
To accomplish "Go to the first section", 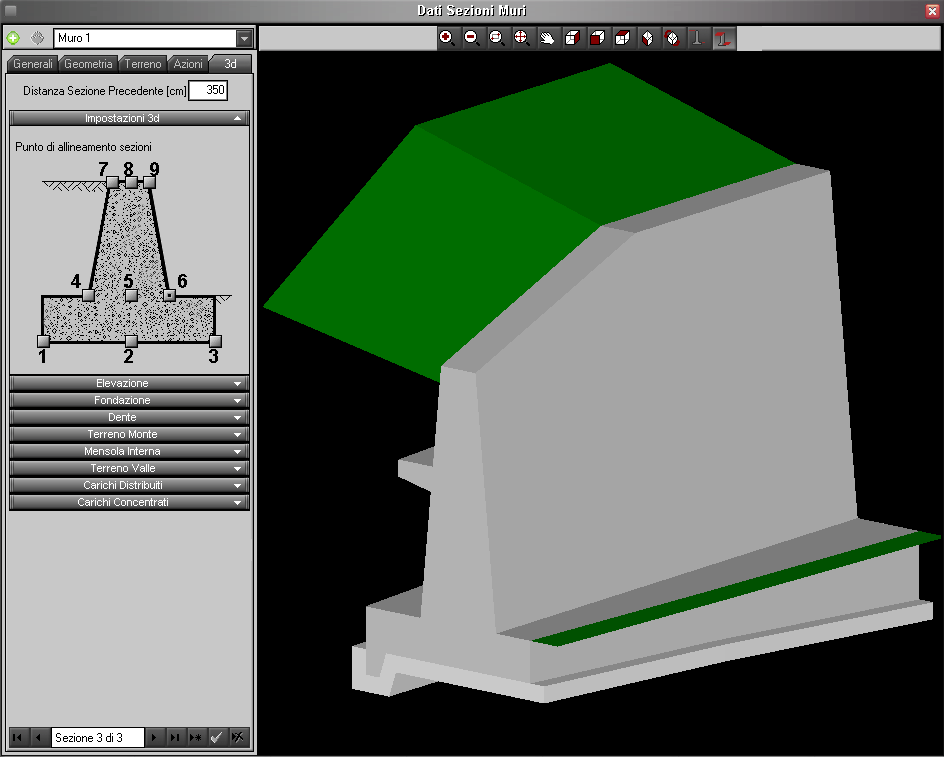I will pyautogui.click(x=18, y=737).
